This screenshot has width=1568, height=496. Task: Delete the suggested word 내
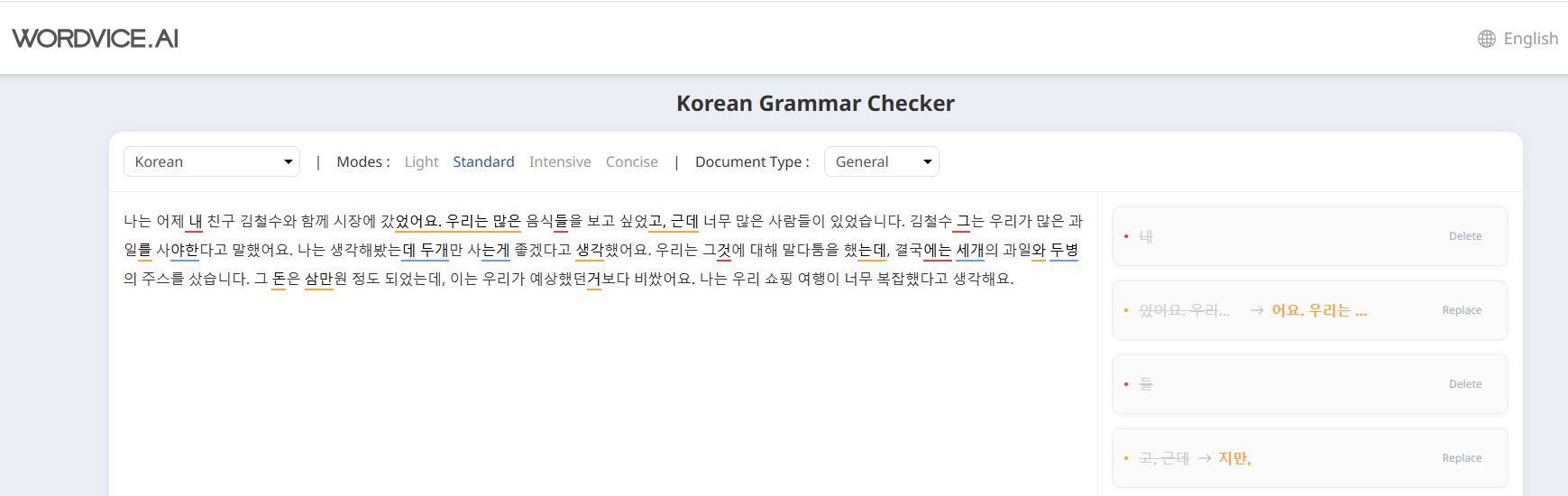[1464, 236]
